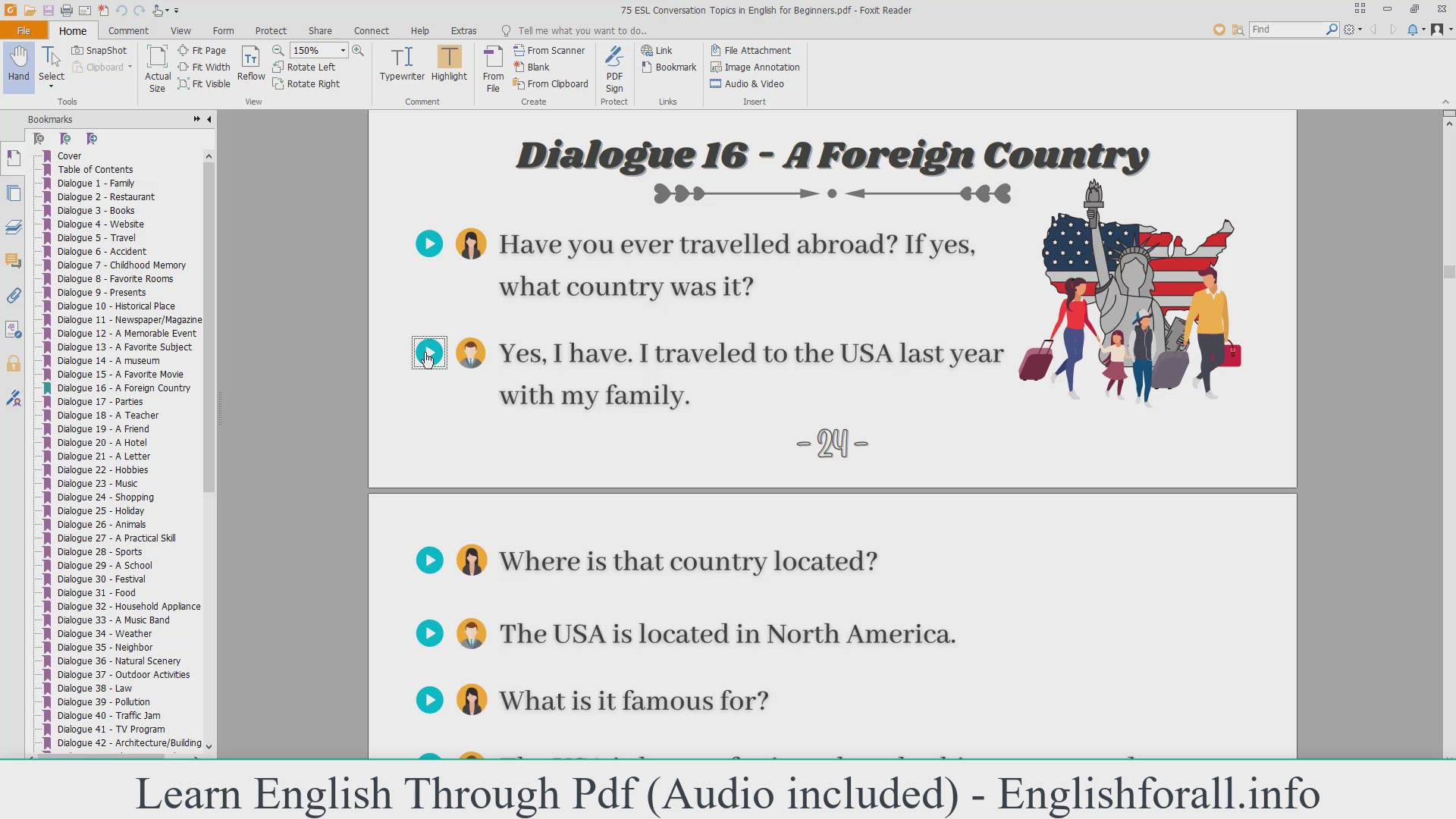Click the zoom in magnifier icon

tap(358, 50)
